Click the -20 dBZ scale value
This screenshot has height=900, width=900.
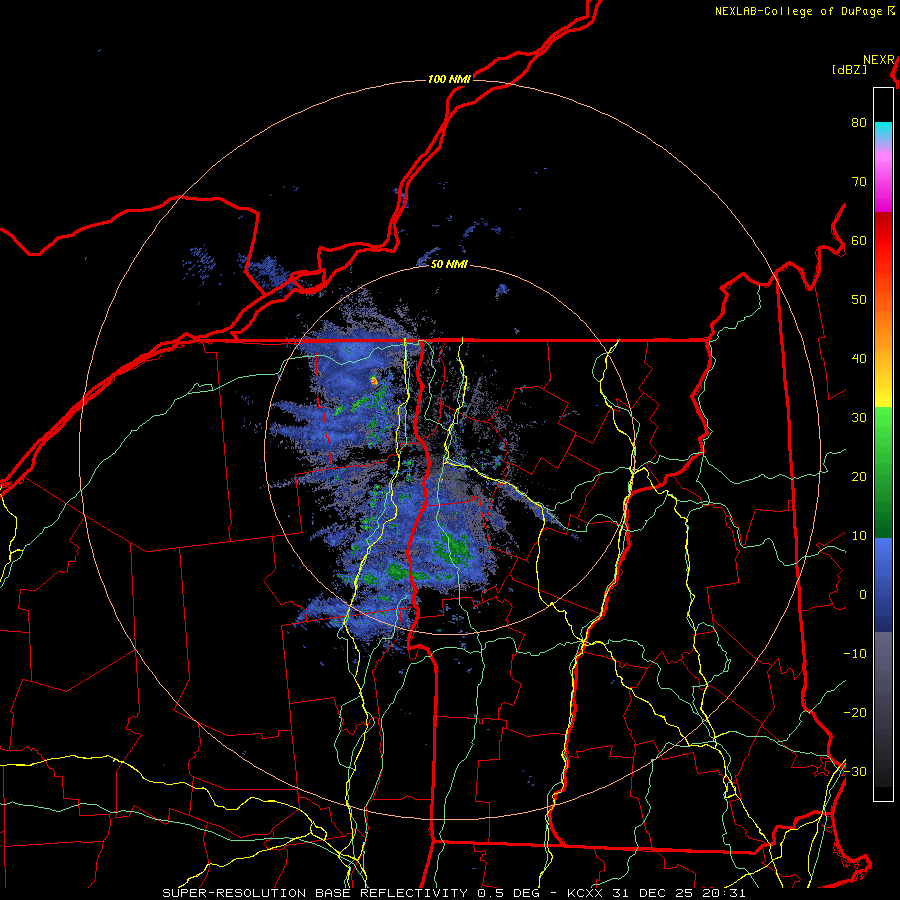coord(855,713)
